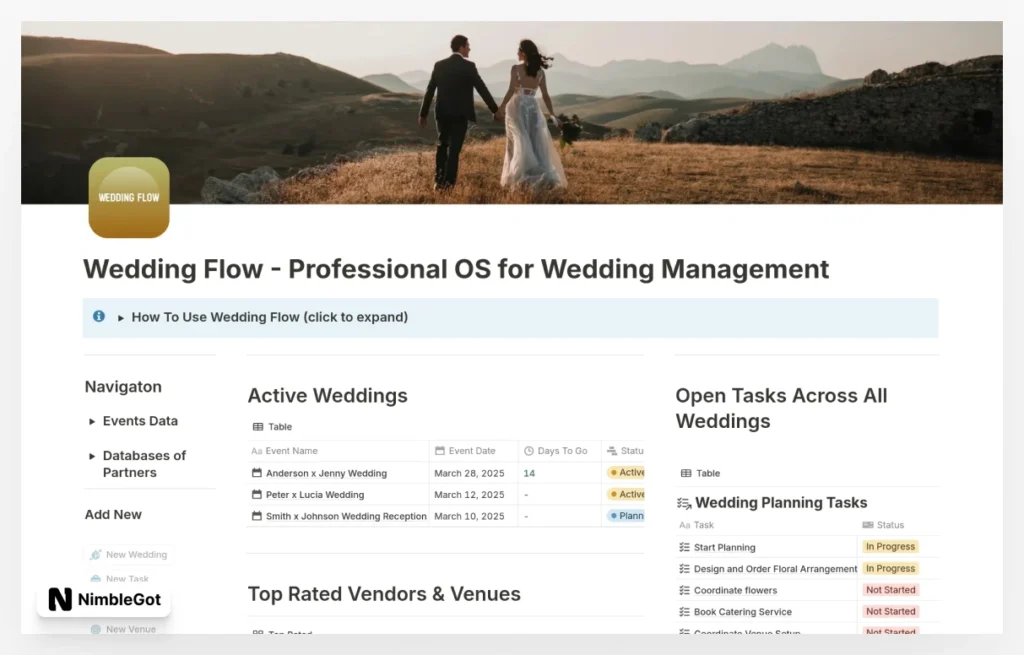Click the March 12, 2025 date cell
1024x655 pixels.
click(473, 494)
